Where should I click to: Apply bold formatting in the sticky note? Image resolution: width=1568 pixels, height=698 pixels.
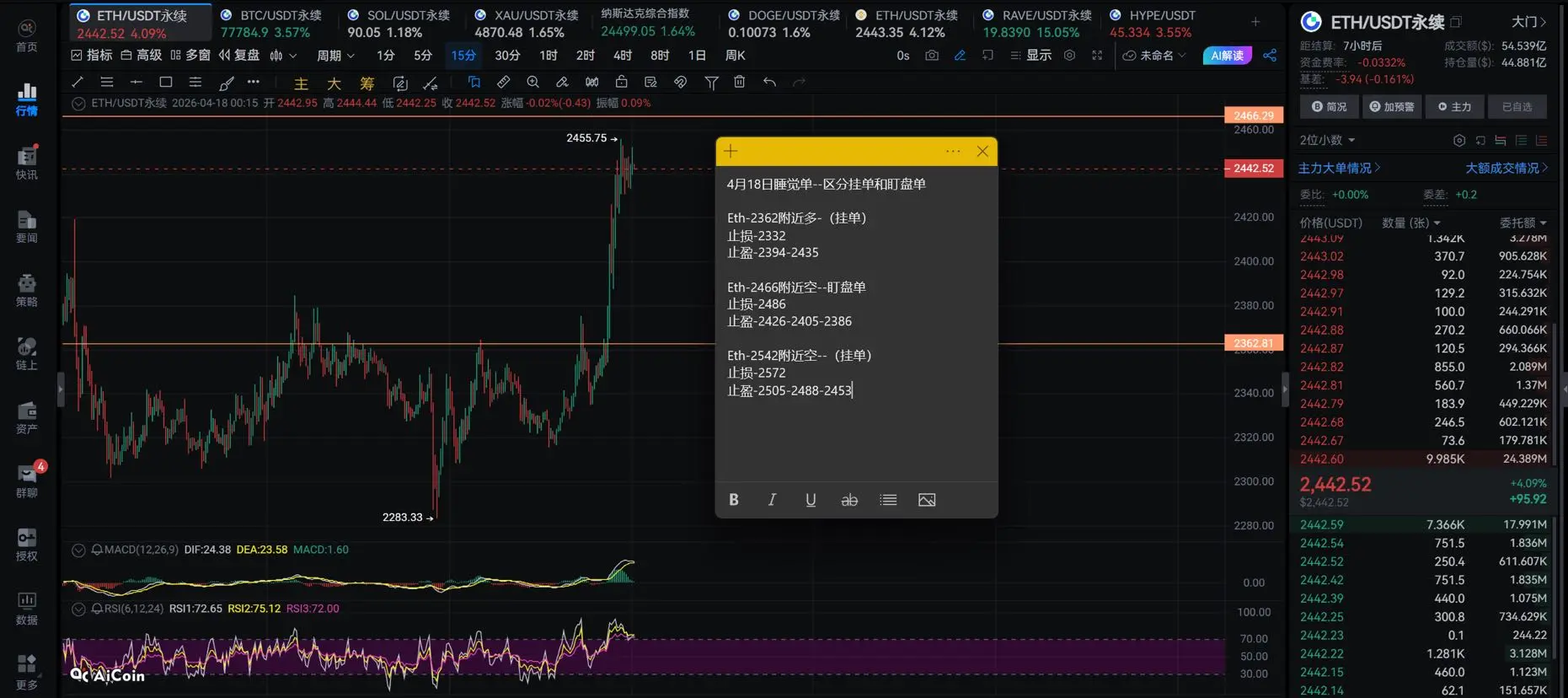coord(734,500)
